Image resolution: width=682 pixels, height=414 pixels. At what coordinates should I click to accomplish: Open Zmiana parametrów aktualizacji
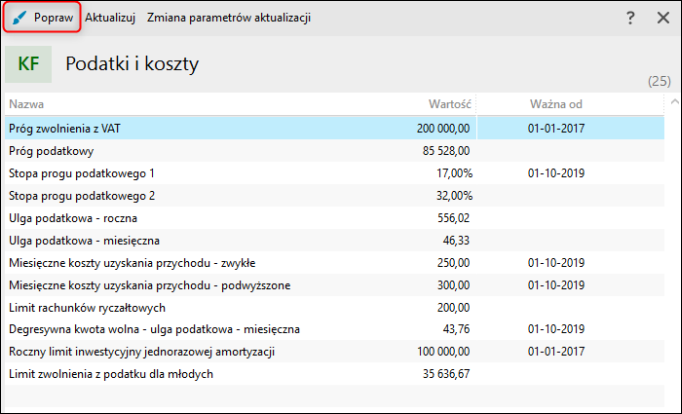229,18
